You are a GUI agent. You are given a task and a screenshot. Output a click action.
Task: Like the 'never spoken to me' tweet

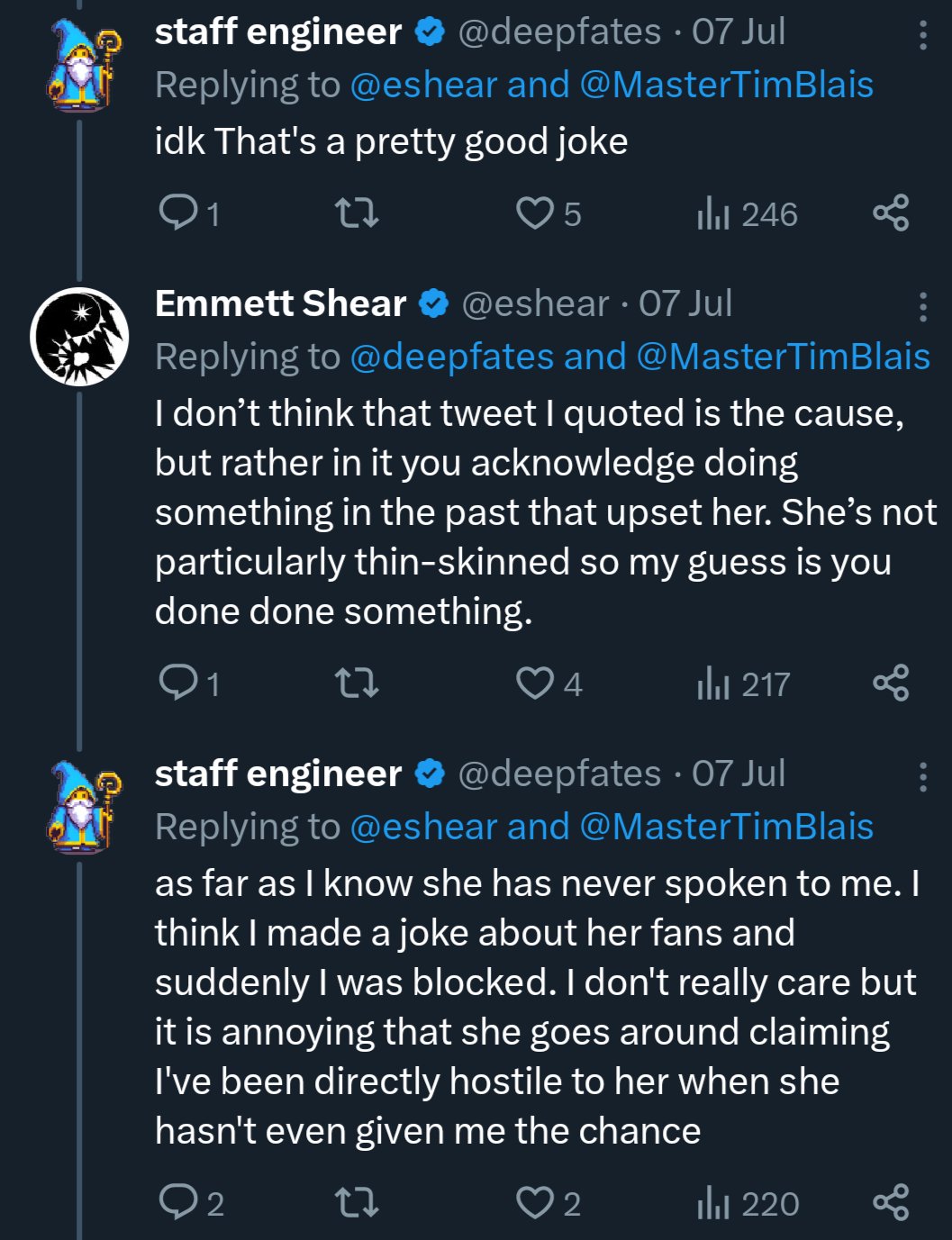pyautogui.click(x=549, y=1203)
